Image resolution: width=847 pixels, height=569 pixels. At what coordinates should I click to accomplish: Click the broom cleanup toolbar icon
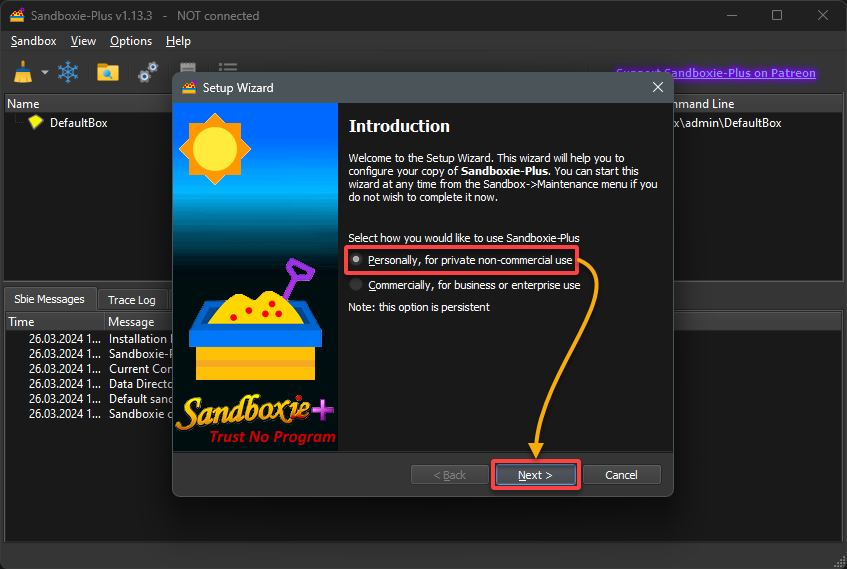[23, 72]
